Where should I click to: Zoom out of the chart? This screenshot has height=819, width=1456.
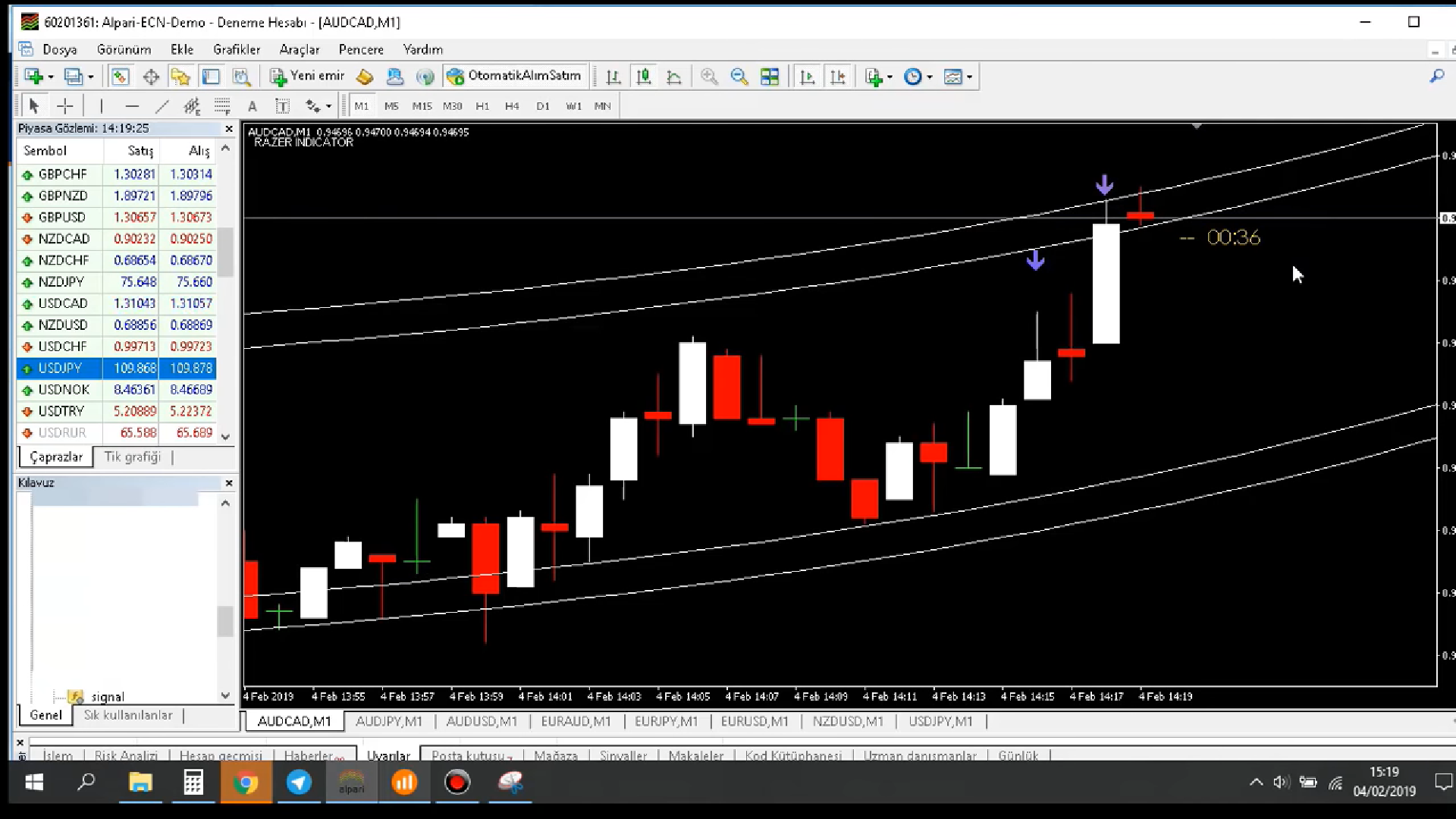tap(739, 77)
